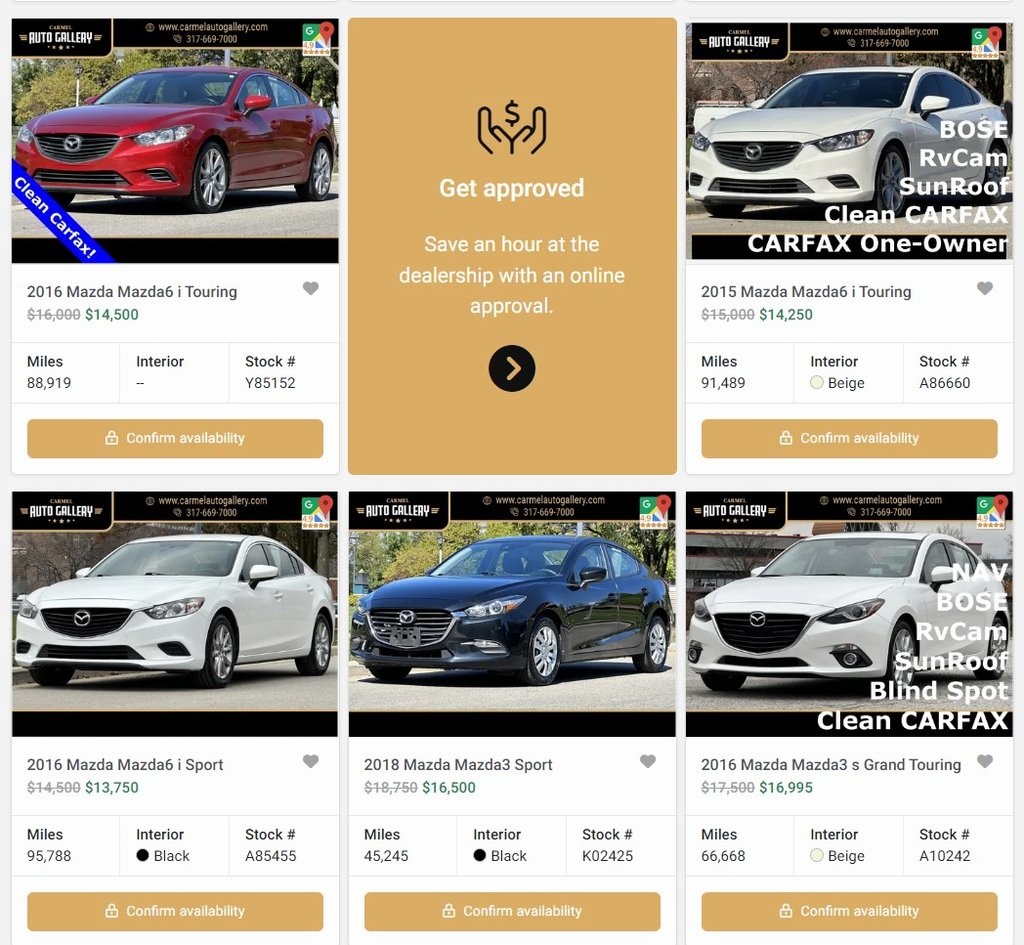This screenshot has width=1024, height=945.
Task: View photo of black 2018 Mazda3
Action: point(512,614)
